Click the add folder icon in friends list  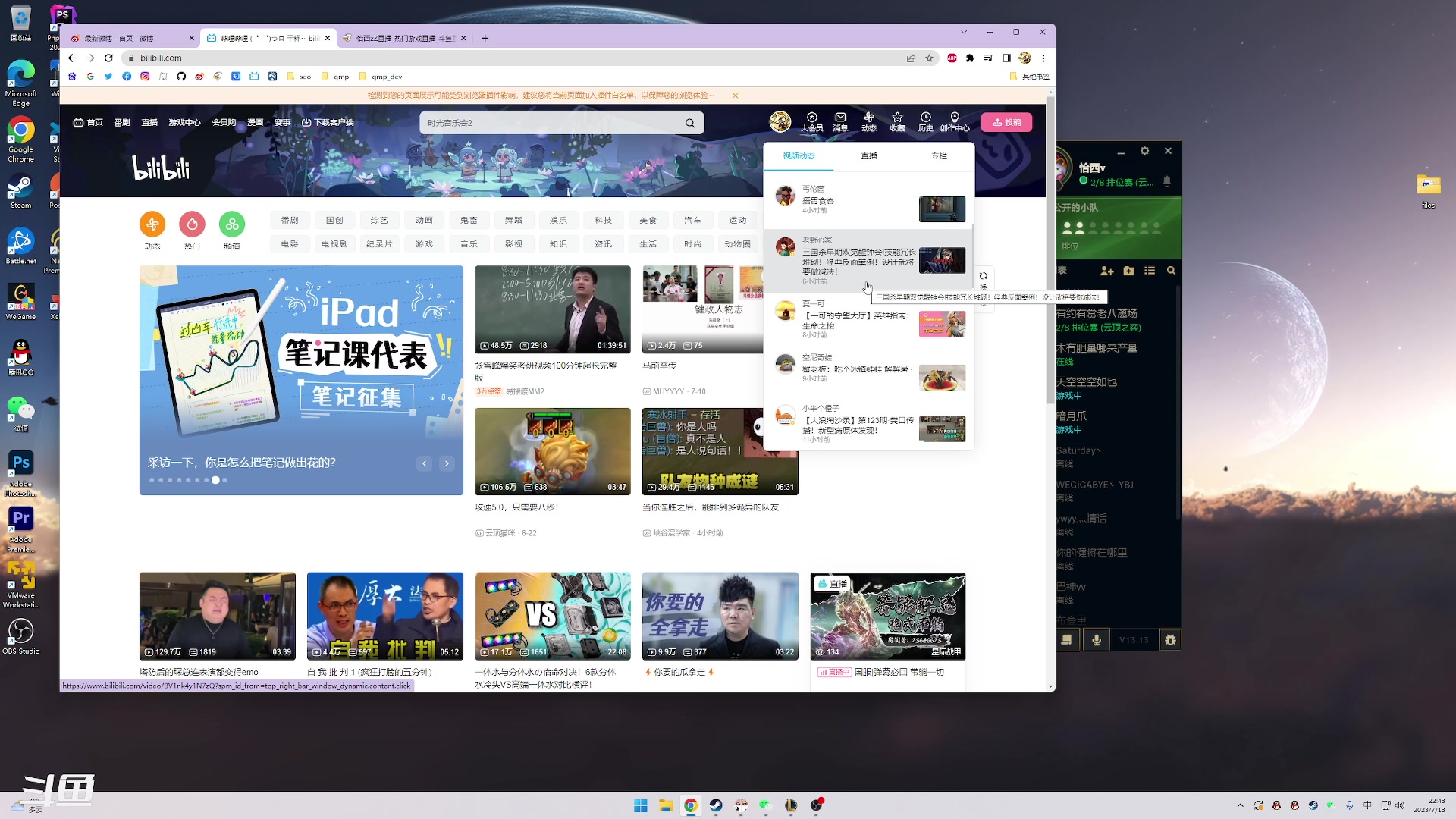tap(1128, 271)
